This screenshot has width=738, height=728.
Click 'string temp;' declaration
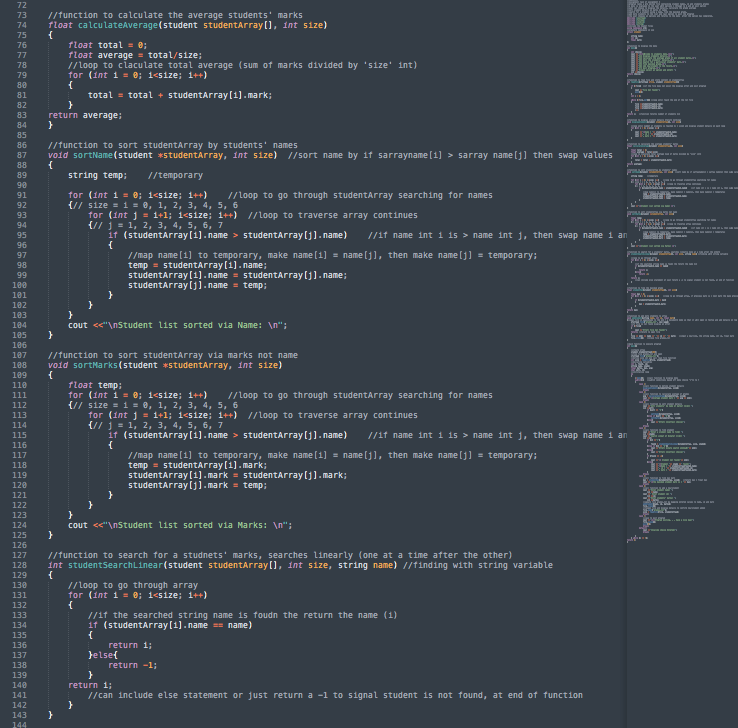click(x=97, y=175)
